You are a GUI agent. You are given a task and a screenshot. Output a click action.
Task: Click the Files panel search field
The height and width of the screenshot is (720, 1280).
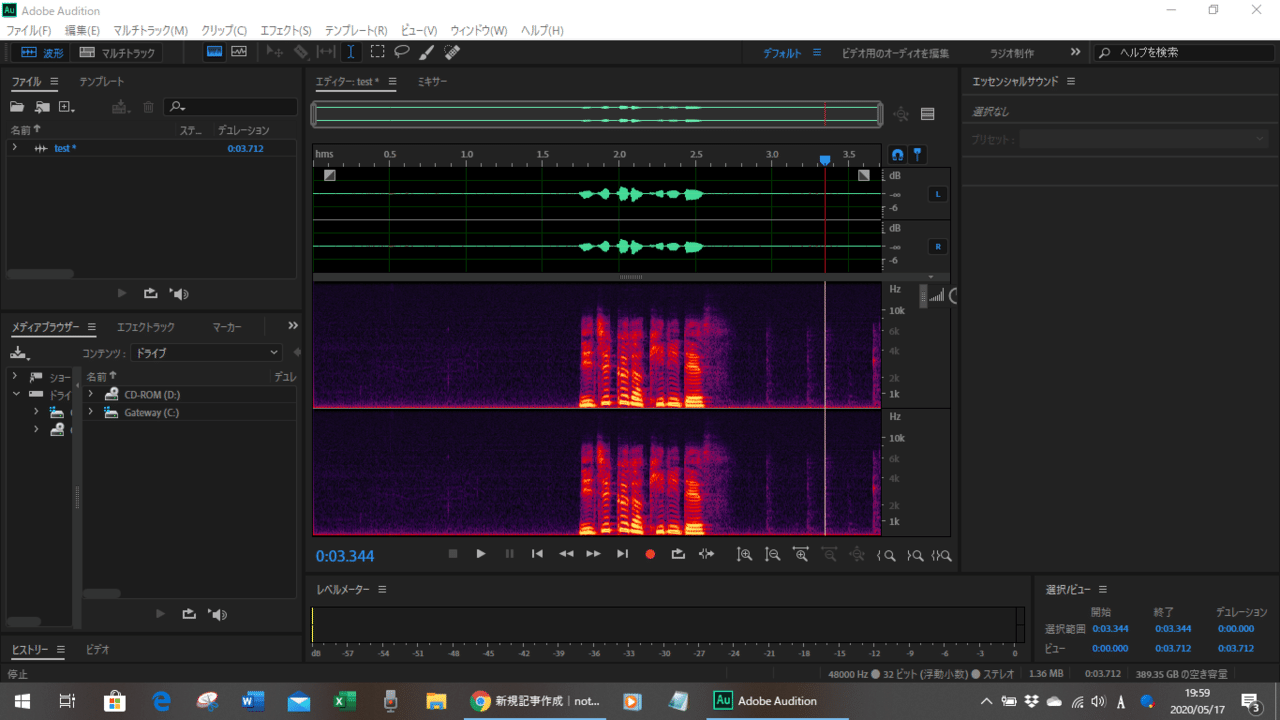(x=231, y=107)
